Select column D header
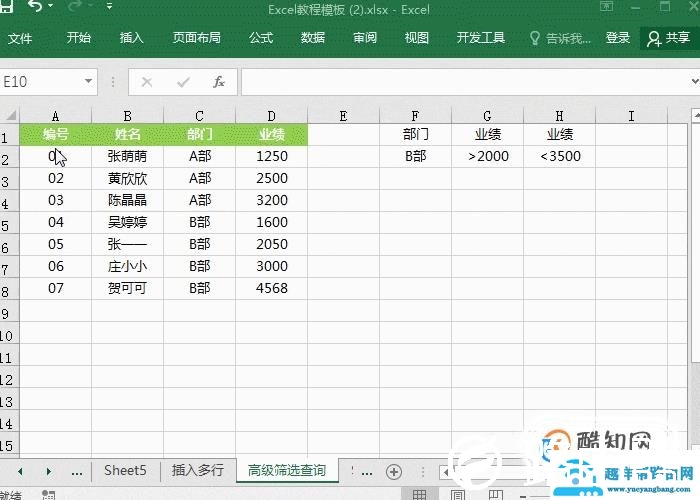700x500 pixels. pos(271,116)
